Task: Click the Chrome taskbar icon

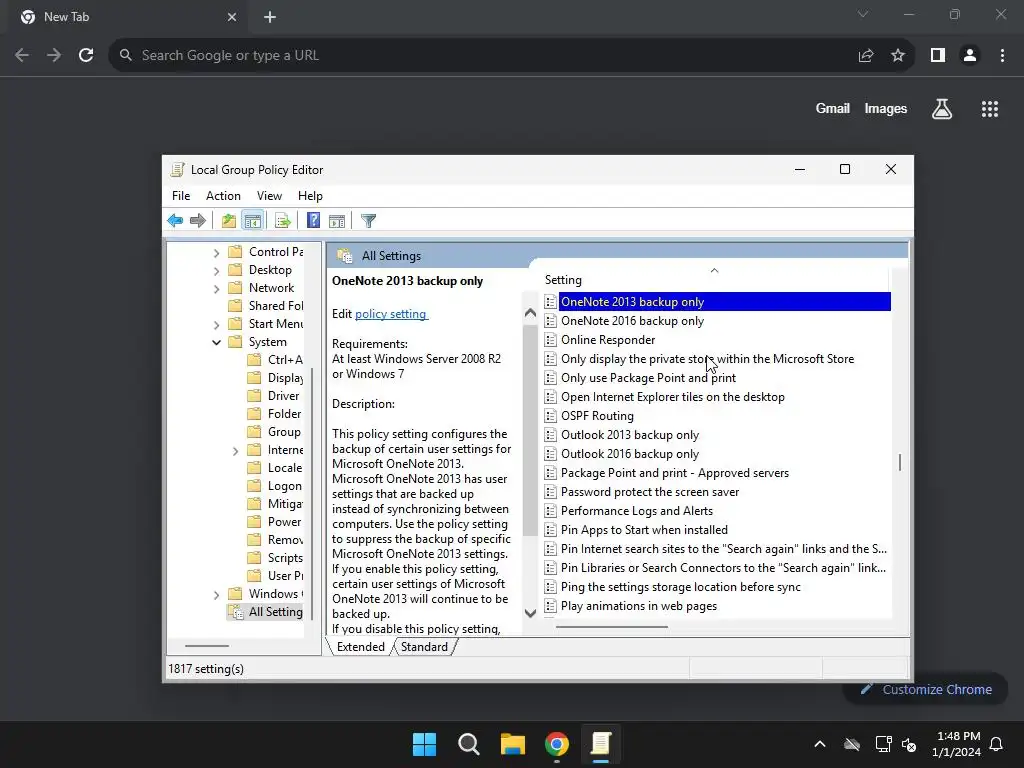Action: [x=557, y=744]
